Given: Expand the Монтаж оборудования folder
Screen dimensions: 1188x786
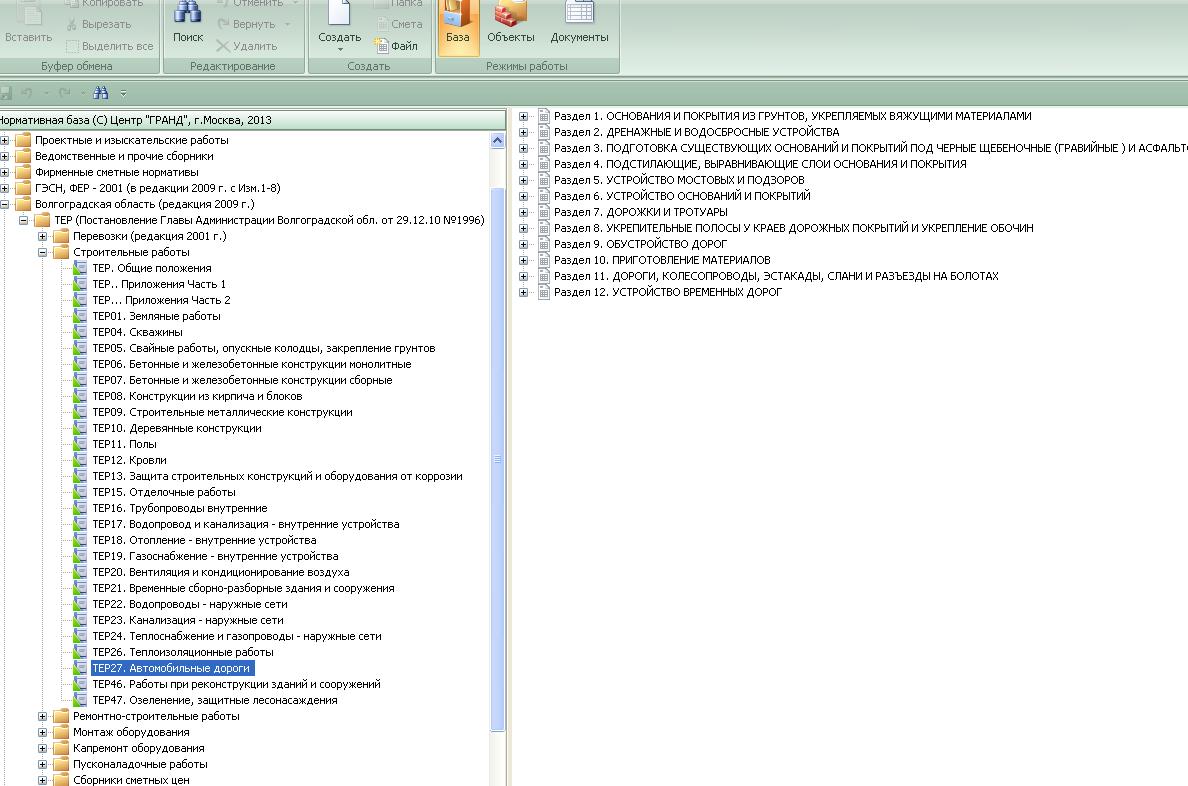Looking at the screenshot, I should pyautogui.click(x=43, y=732).
